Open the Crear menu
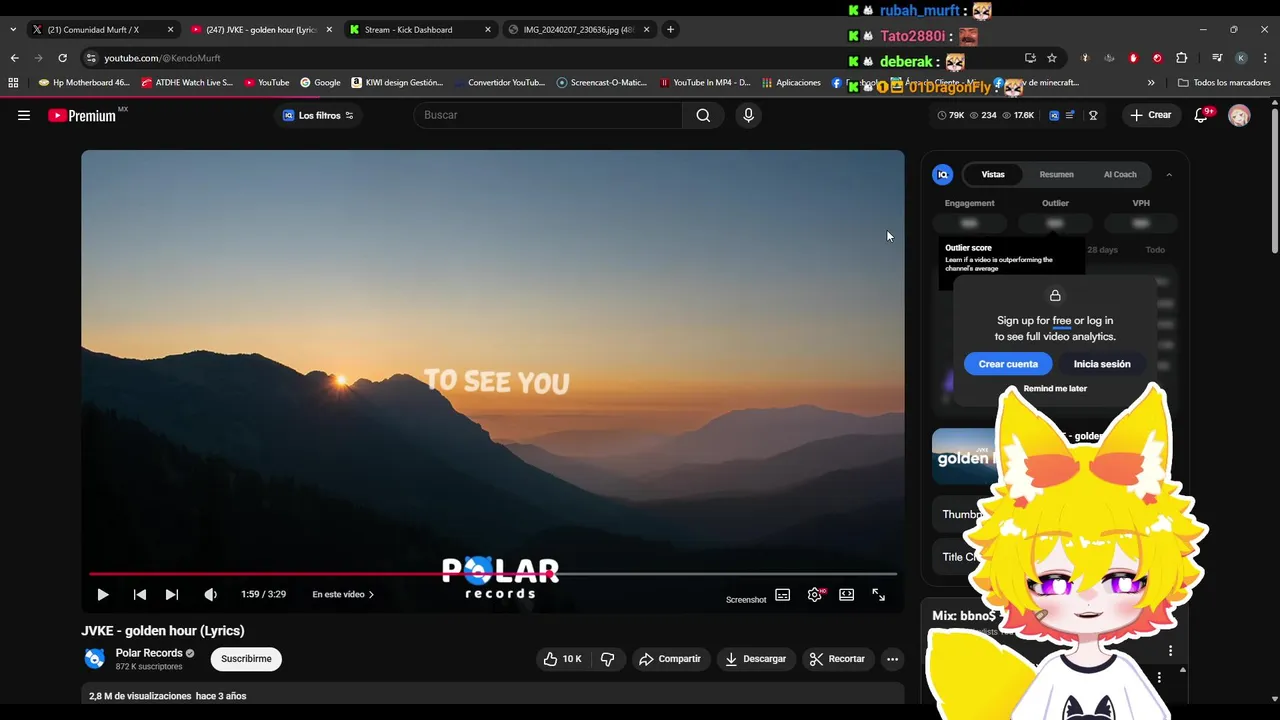 tap(1151, 115)
